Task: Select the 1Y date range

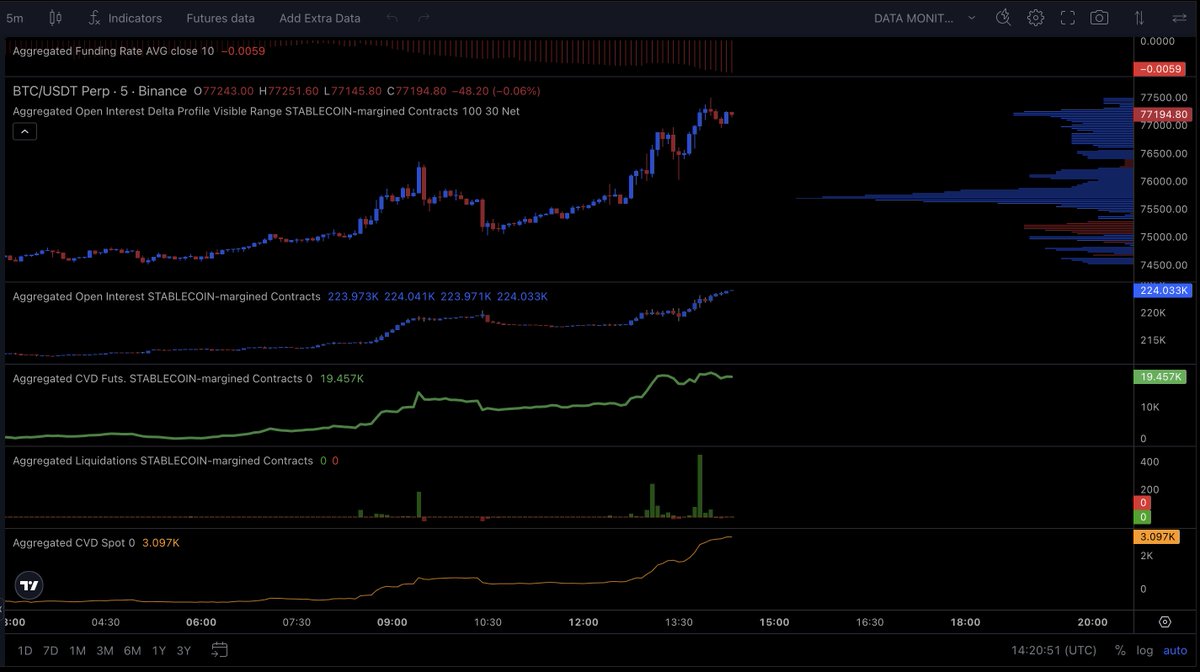Action: tap(158, 650)
